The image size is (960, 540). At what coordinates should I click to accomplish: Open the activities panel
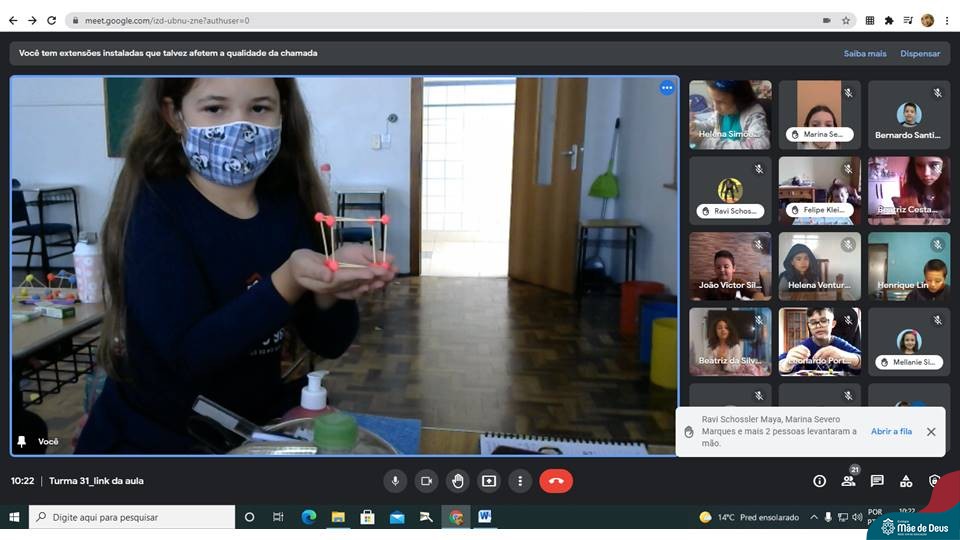tap(906, 481)
